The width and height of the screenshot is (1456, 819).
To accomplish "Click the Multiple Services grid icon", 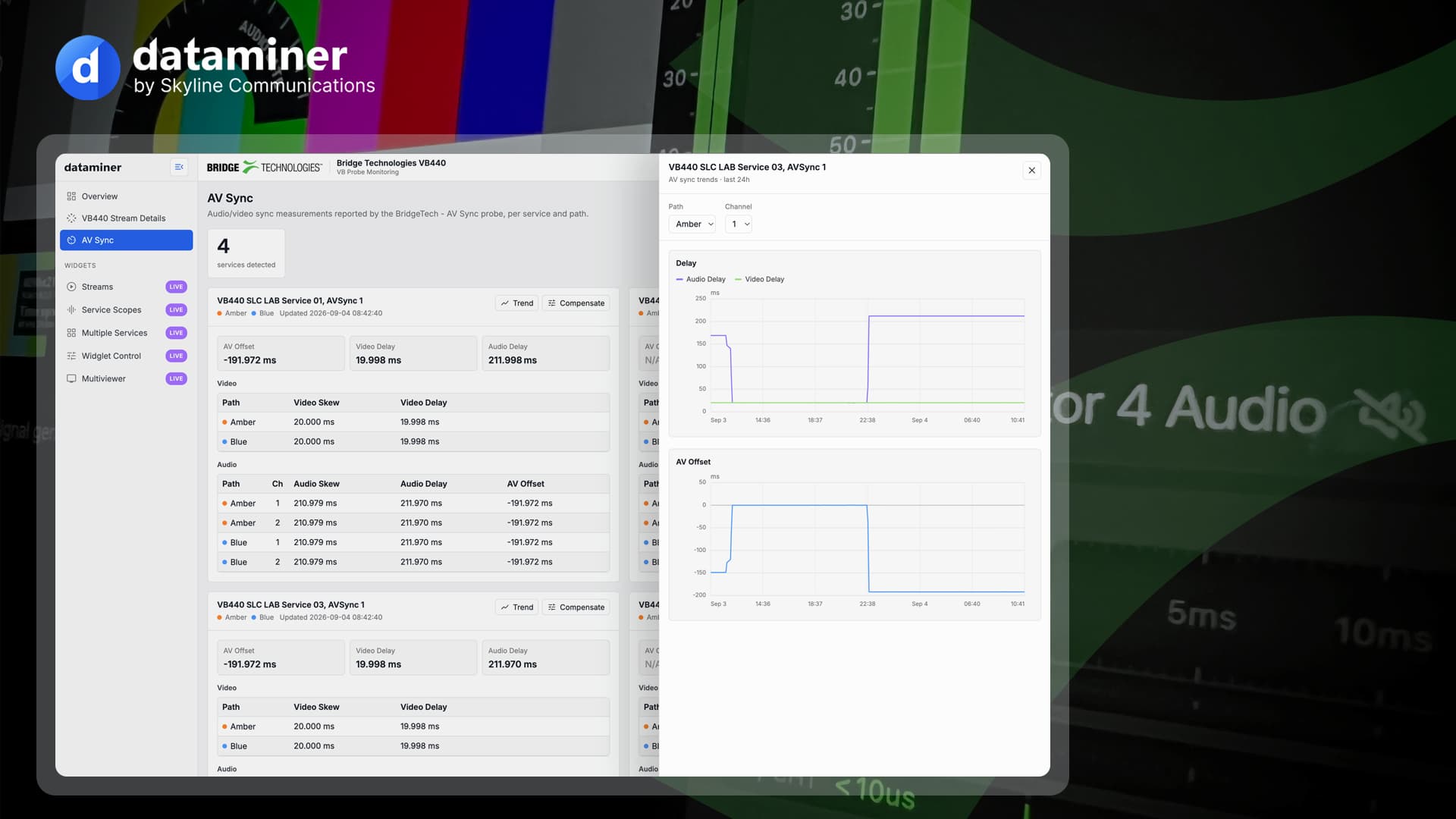I will 71,333.
